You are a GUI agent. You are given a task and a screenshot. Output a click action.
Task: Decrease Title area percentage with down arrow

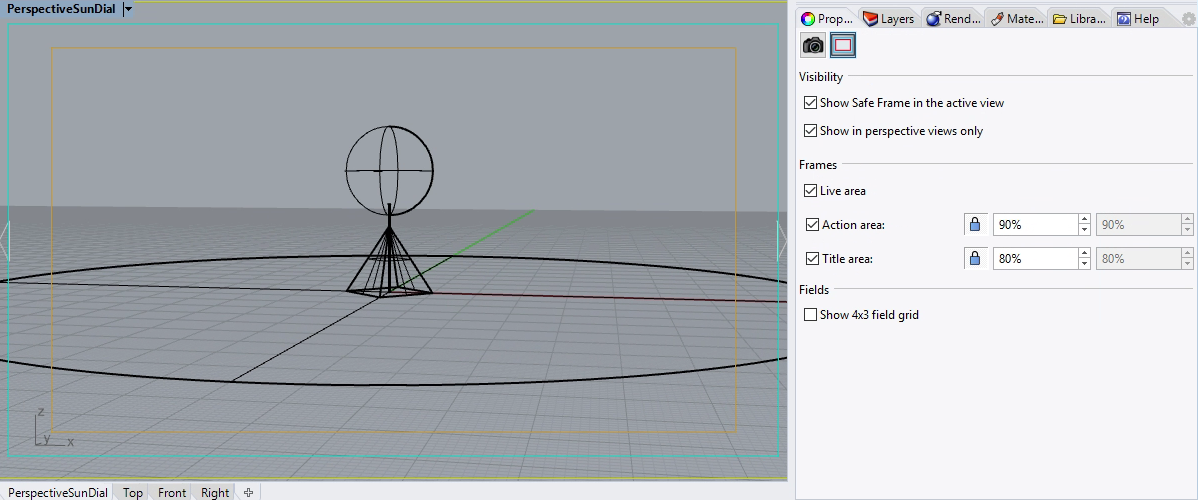tap(1084, 264)
